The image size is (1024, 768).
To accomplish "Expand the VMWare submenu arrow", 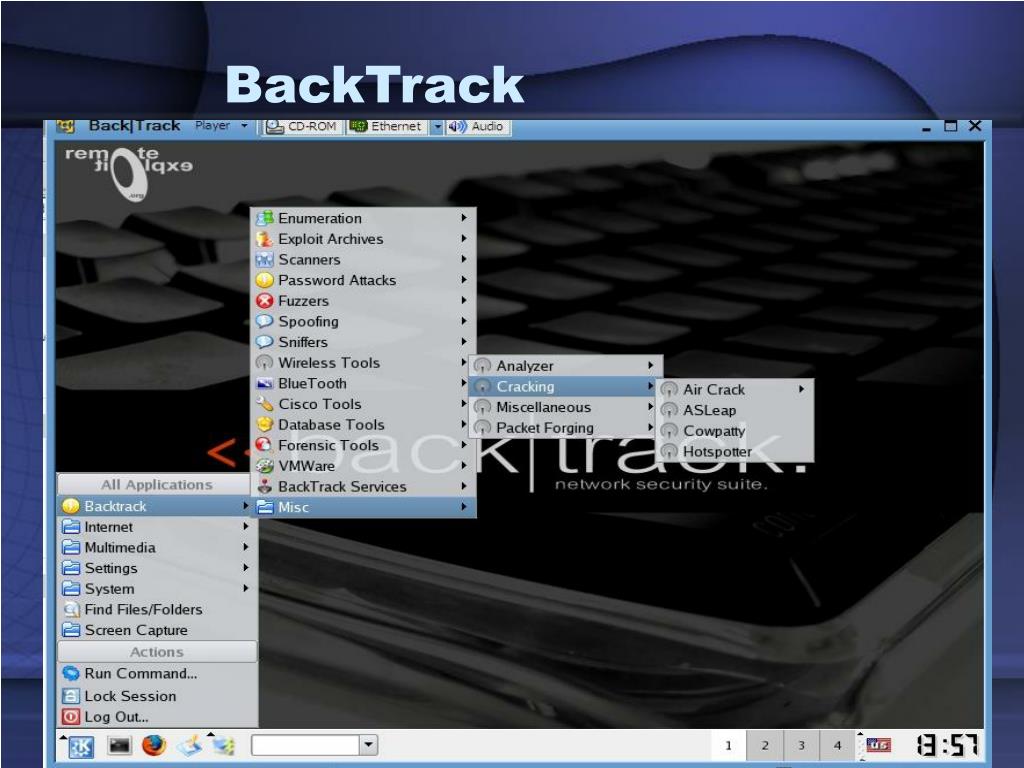I will click(464, 466).
